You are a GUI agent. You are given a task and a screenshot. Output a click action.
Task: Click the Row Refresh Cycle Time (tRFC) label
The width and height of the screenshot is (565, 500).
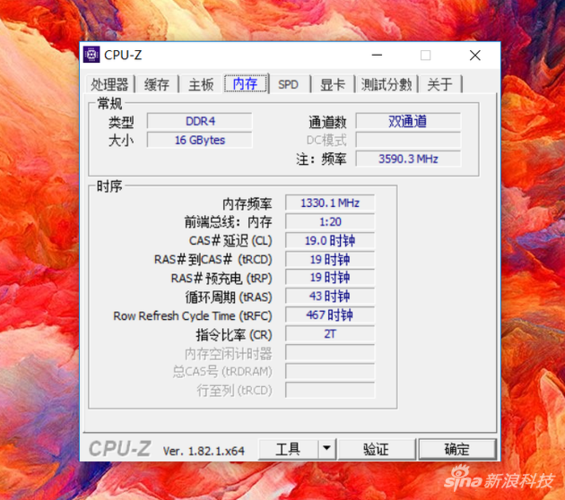coord(192,316)
